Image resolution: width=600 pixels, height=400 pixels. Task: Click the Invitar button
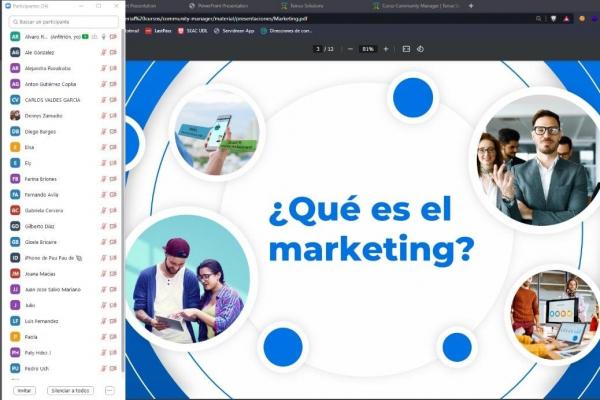click(x=24, y=390)
